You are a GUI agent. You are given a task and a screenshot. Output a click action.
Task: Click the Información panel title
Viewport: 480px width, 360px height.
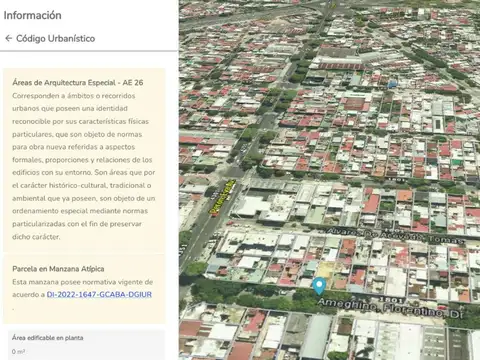coord(32,15)
